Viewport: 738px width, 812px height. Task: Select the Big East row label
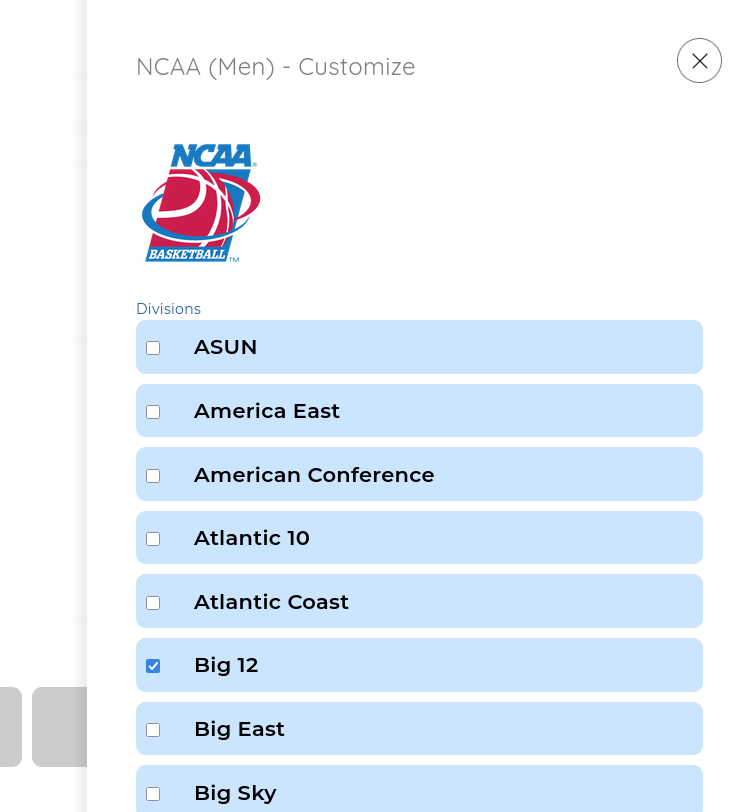click(x=239, y=729)
